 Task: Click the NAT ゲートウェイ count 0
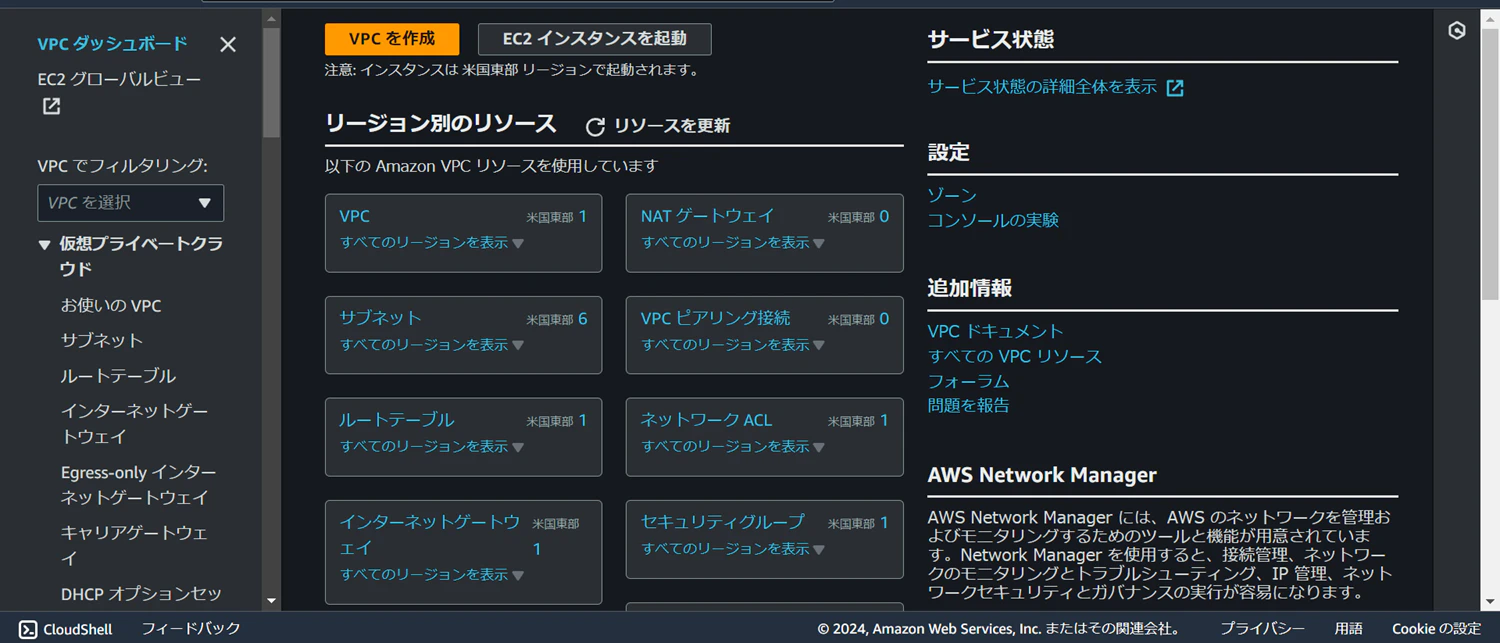tap(884, 216)
